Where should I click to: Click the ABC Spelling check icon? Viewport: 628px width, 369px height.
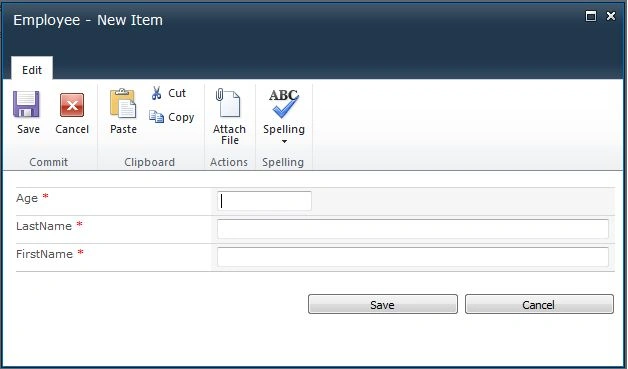coord(284,103)
